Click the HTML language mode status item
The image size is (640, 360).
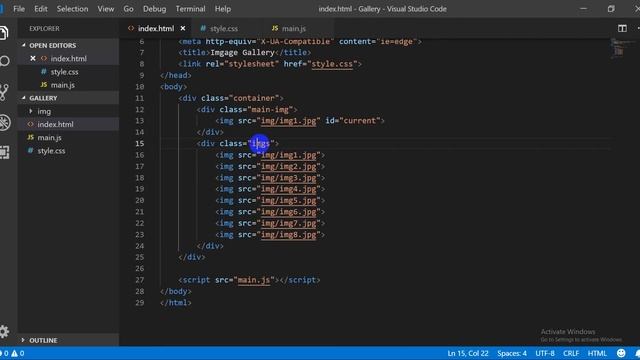pyautogui.click(x=597, y=353)
